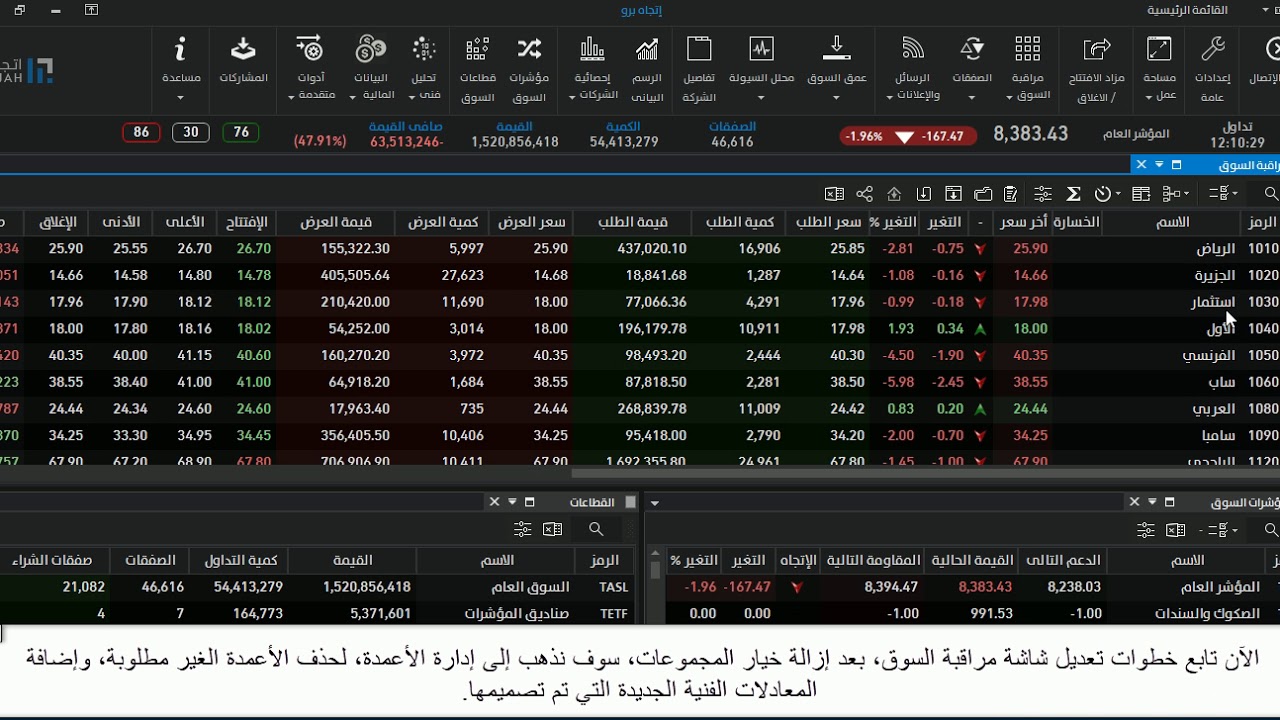Click the green advancers counter 76
This screenshot has height=720, width=1280.
coord(241,132)
